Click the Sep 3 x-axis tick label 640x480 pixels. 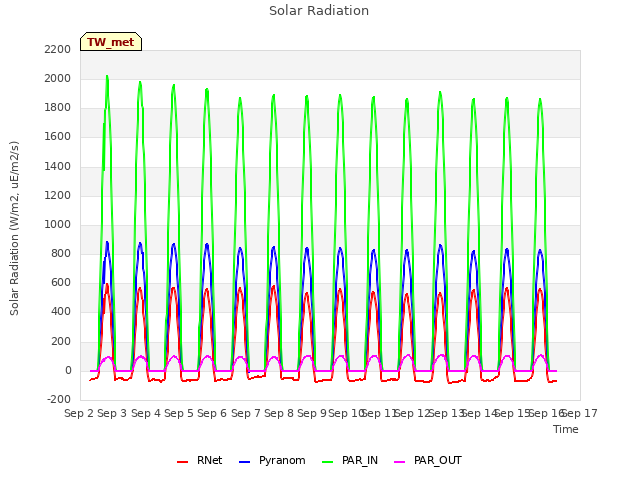pos(112,413)
